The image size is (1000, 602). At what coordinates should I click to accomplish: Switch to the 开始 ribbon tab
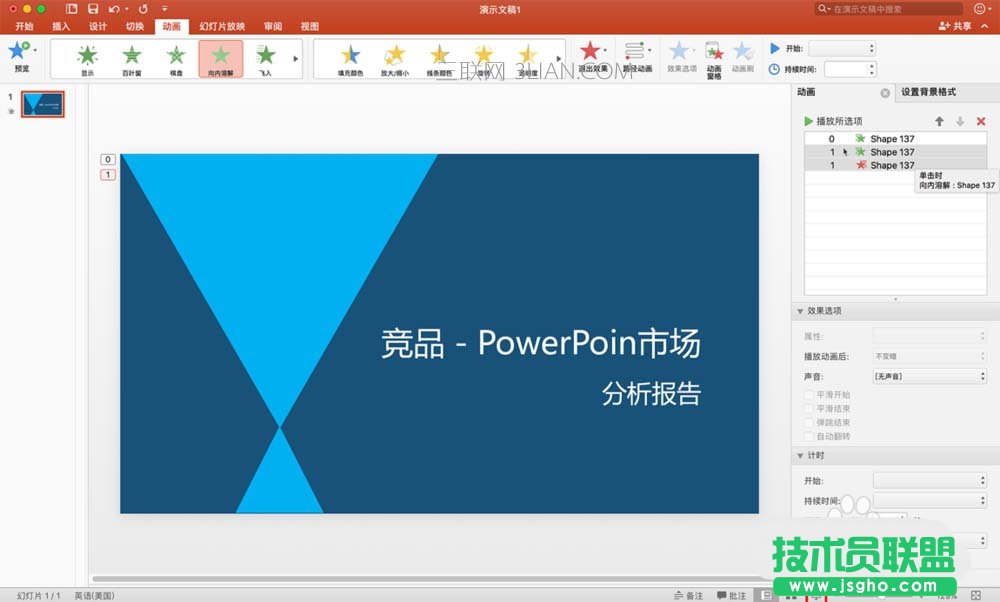pos(24,26)
